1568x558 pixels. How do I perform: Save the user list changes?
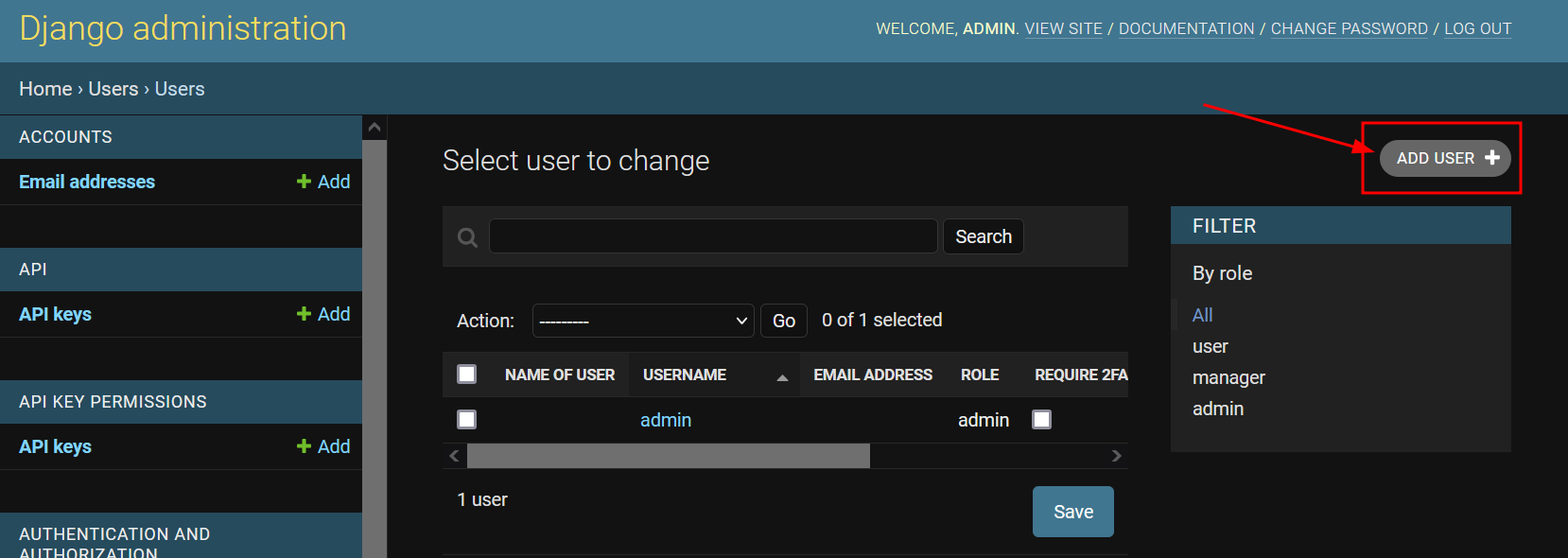(1073, 512)
